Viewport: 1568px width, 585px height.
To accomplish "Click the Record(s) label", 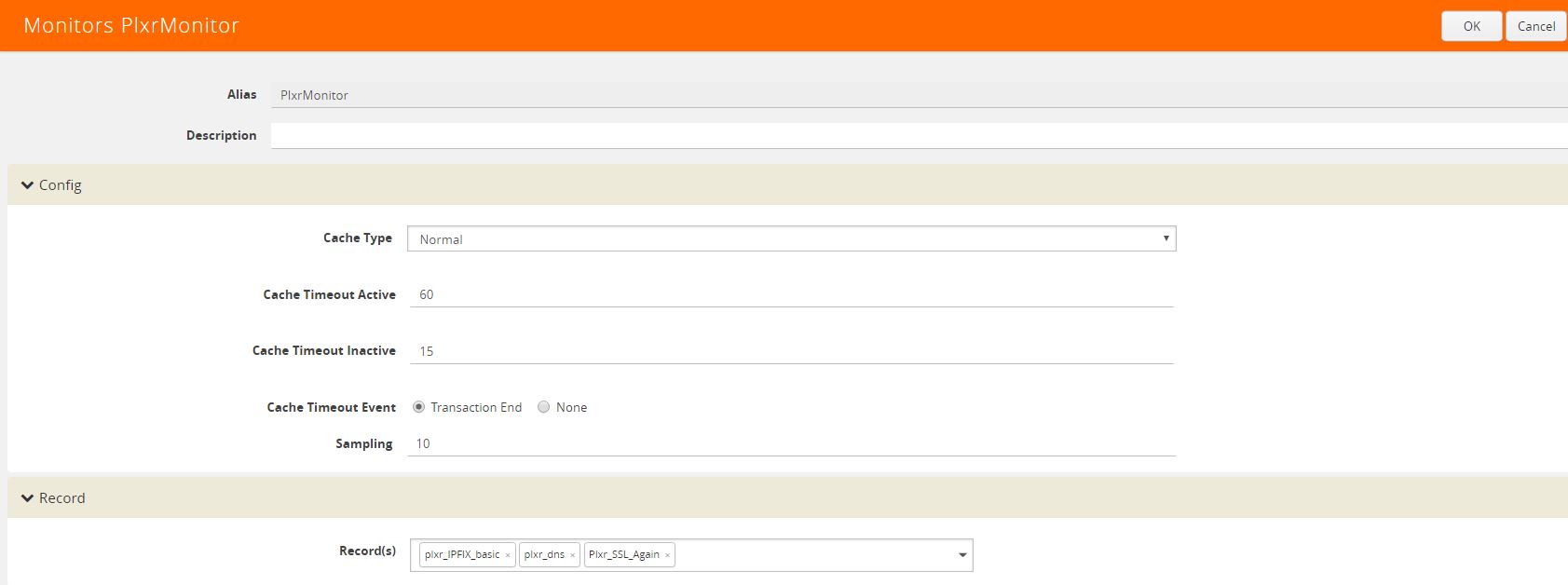I will click(367, 551).
